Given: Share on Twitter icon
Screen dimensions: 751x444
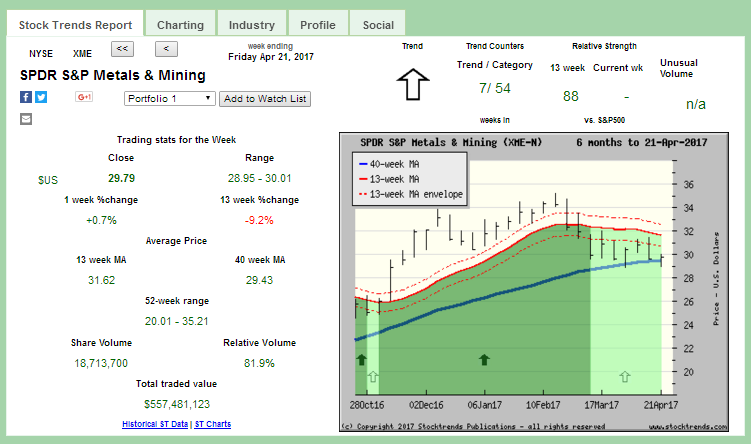Looking at the screenshot, I should click(x=41, y=97).
